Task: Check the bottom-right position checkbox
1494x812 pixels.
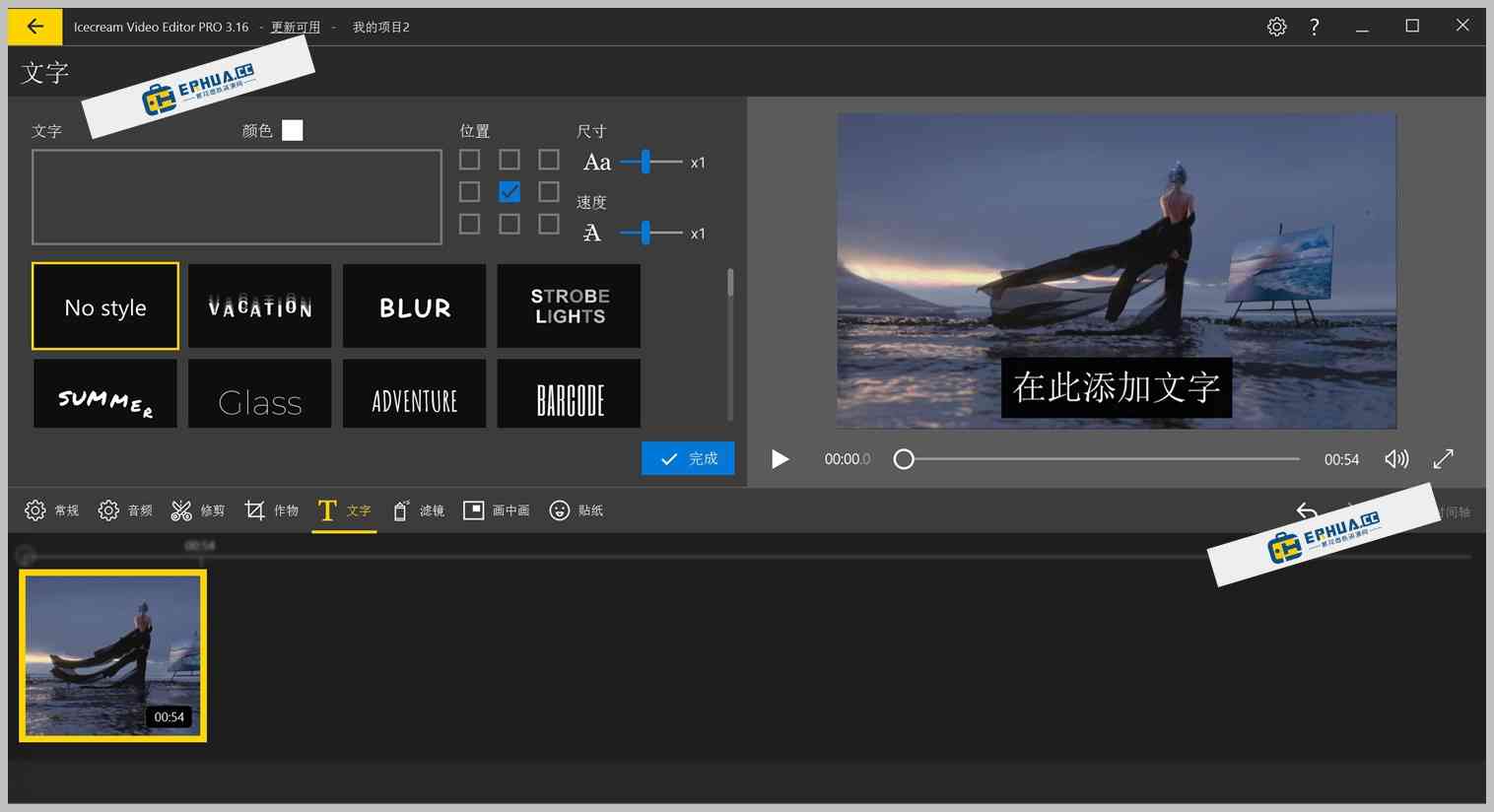Action: click(549, 224)
